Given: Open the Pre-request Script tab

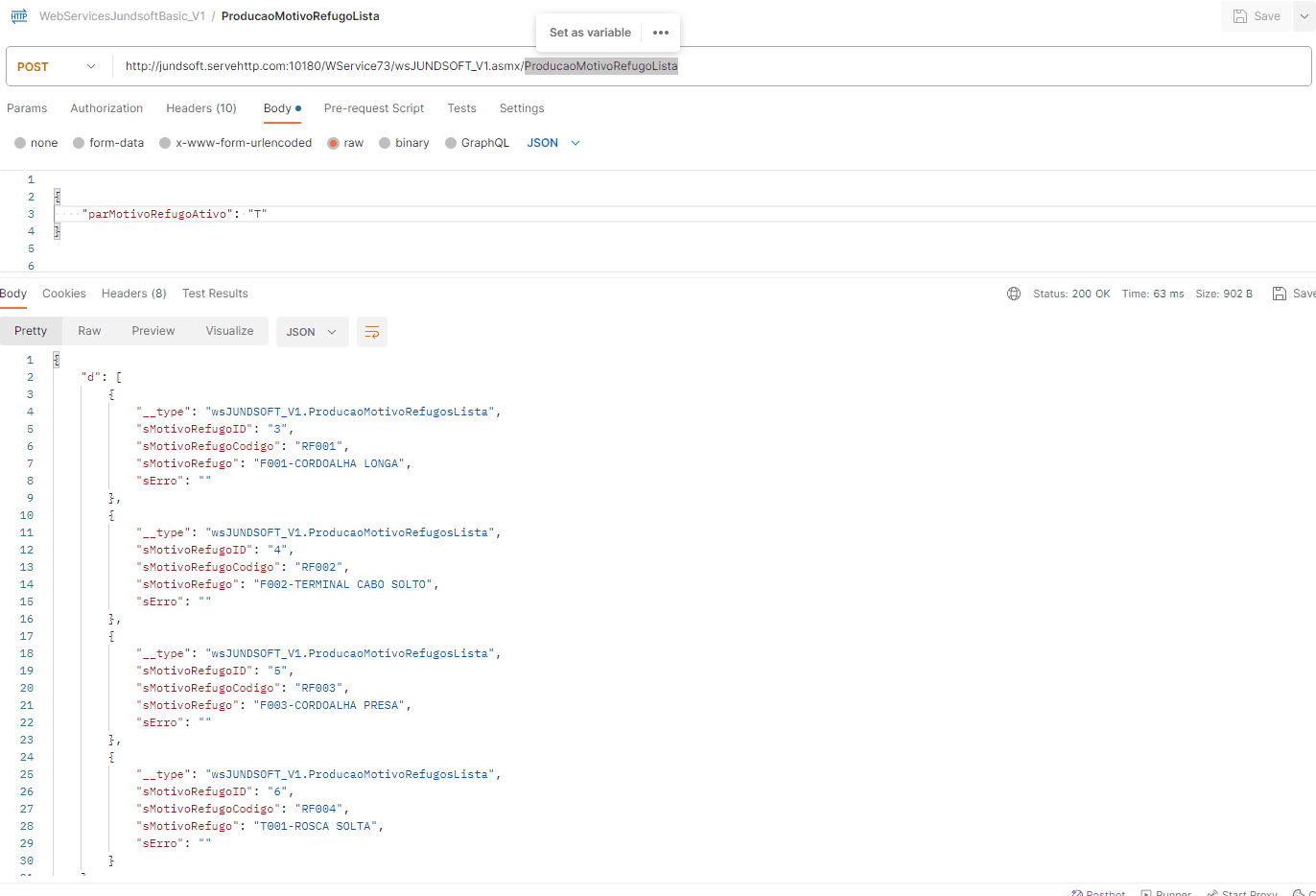Looking at the screenshot, I should [374, 108].
